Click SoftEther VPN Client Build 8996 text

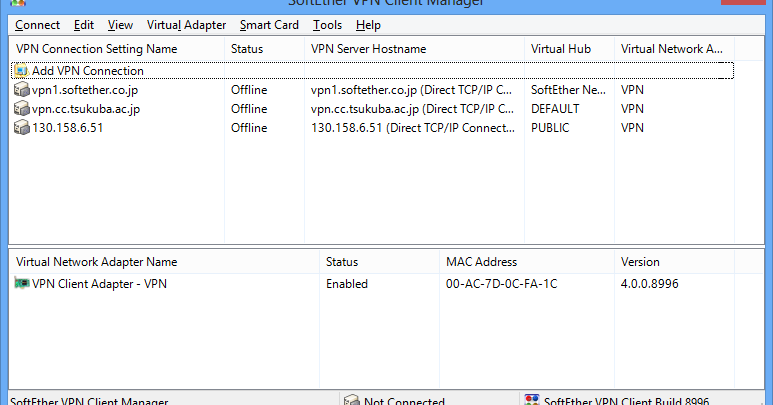point(627,401)
